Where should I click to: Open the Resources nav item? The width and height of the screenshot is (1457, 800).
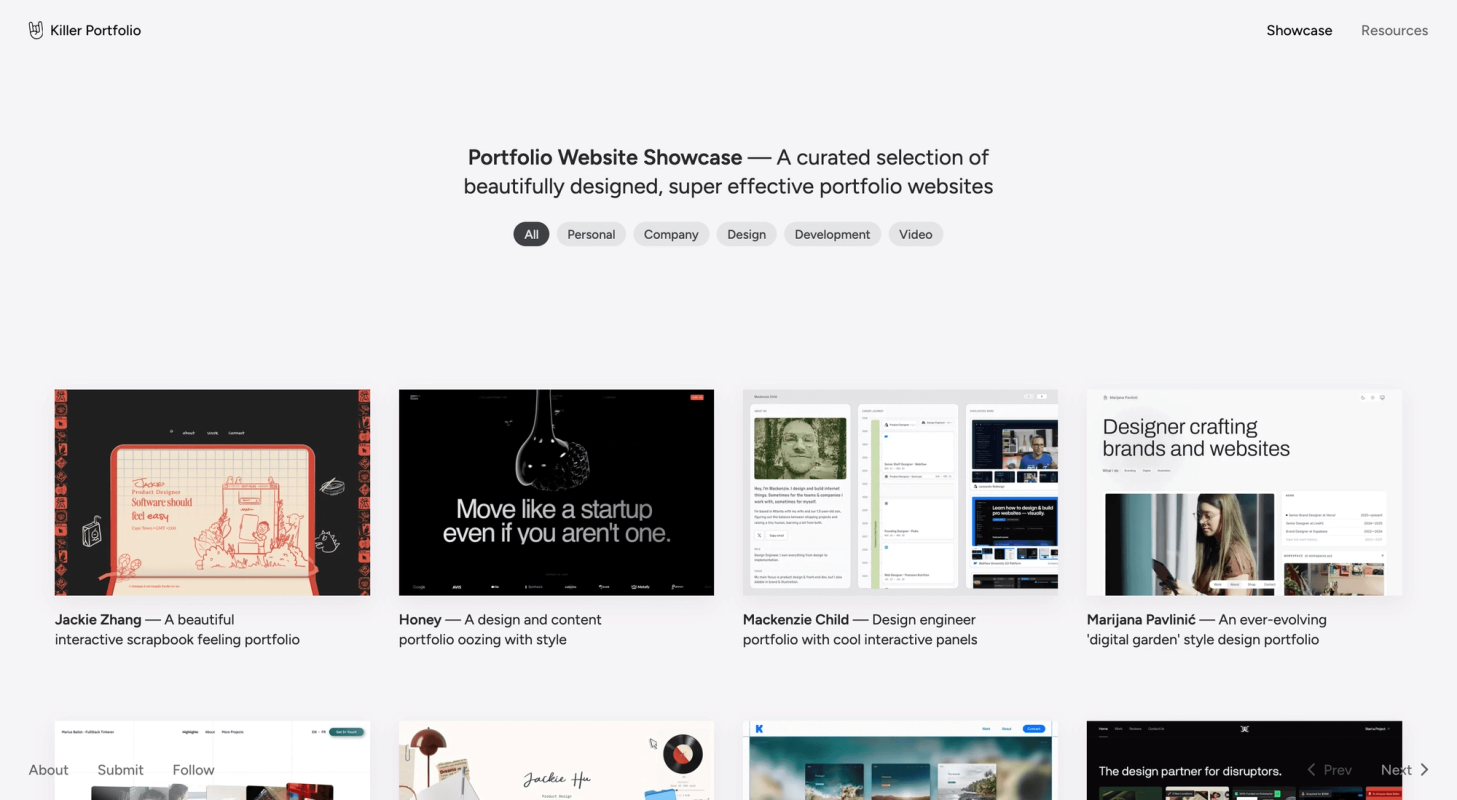click(1394, 30)
